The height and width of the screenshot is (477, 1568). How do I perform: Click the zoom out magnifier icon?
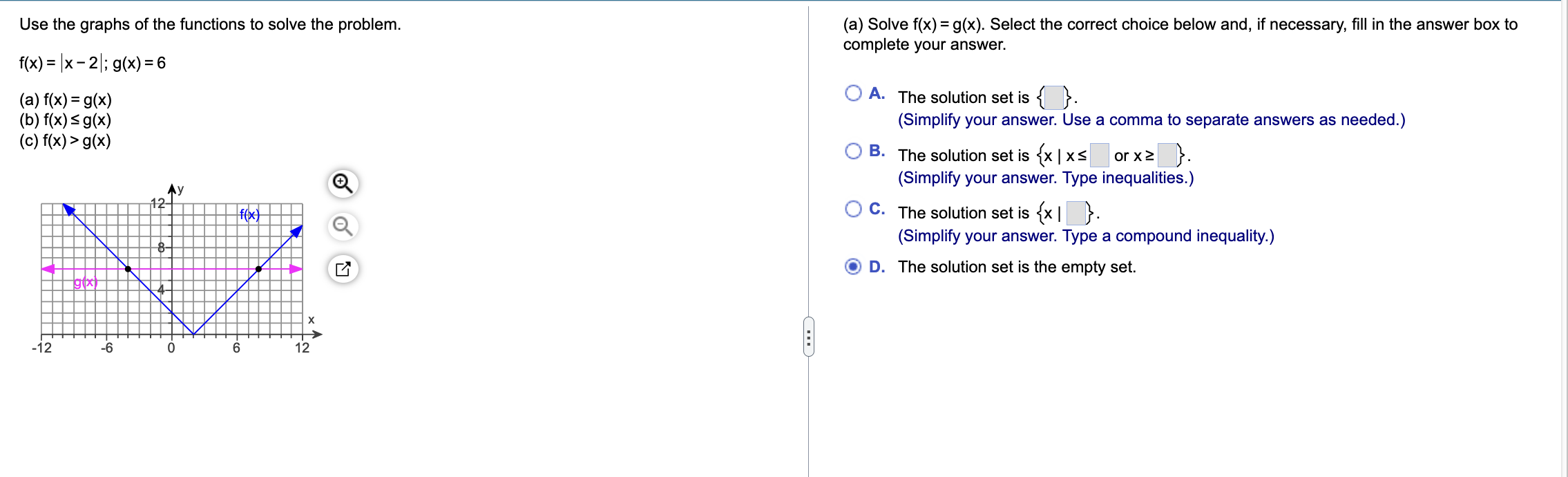[x=342, y=225]
